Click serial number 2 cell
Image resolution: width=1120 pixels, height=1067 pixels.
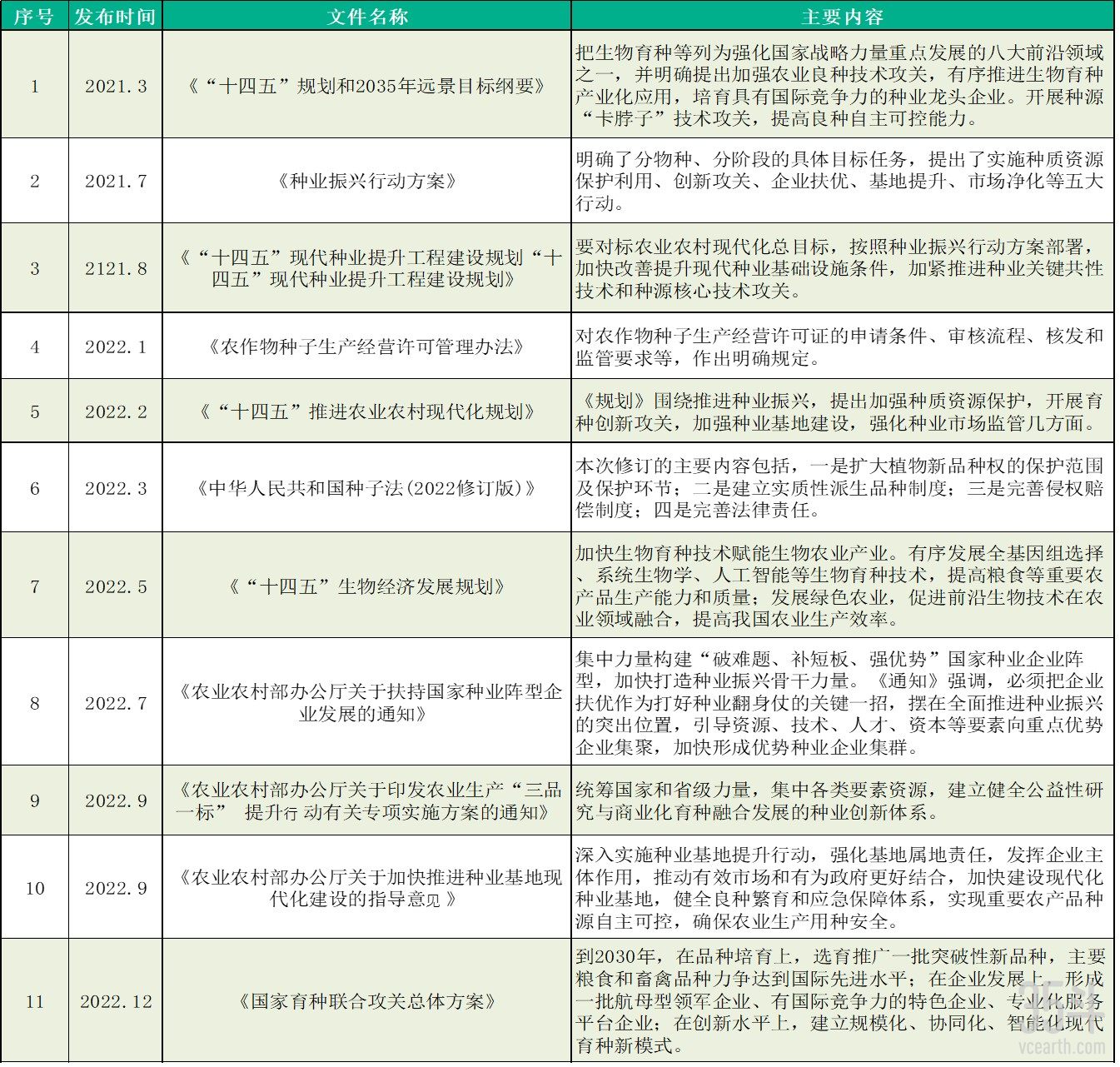(34, 181)
